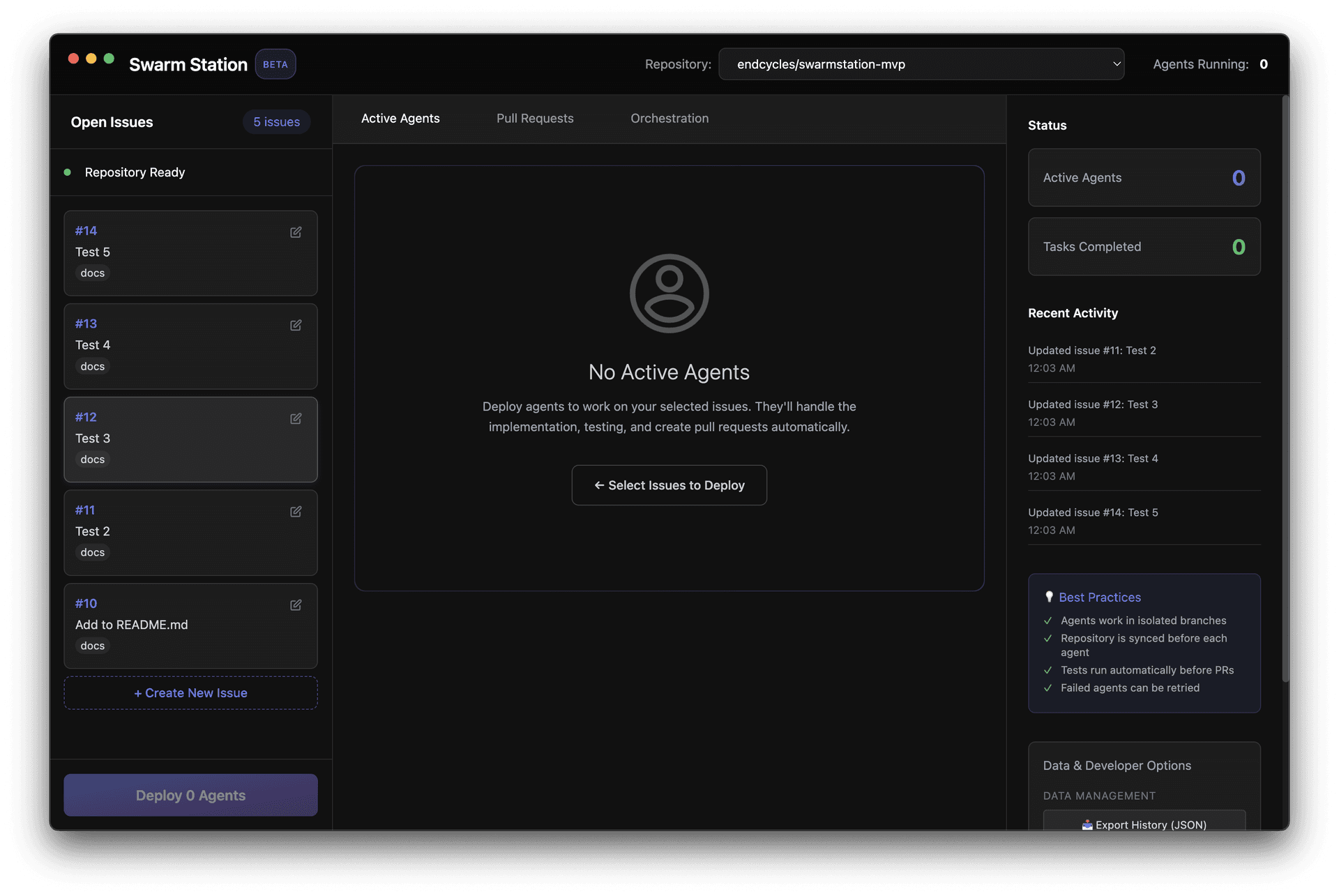1339x896 pixels.
Task: Open edit icon on Add to README.md issue
Action: click(x=296, y=605)
